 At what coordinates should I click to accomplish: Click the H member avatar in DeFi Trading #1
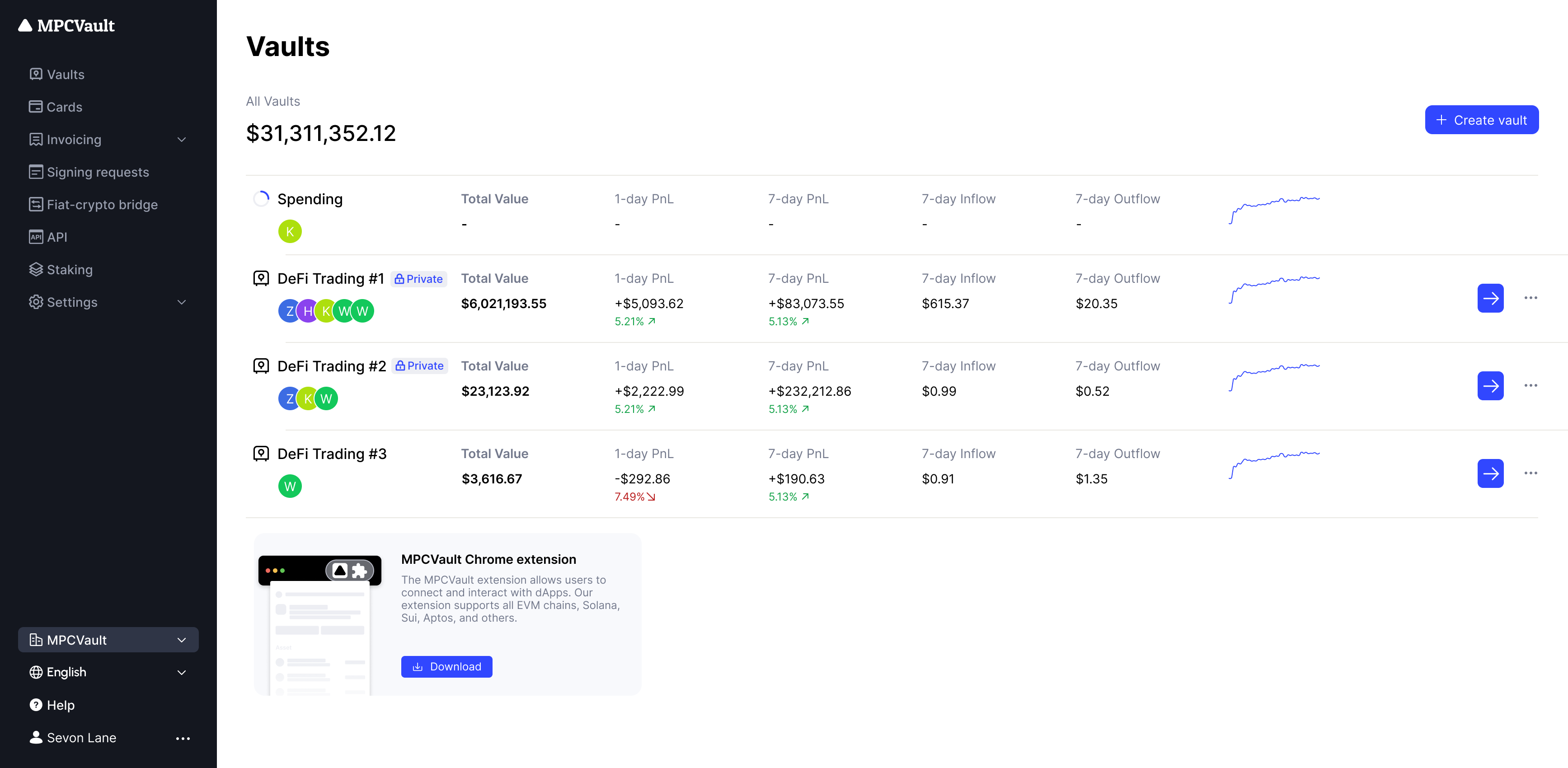tap(307, 311)
